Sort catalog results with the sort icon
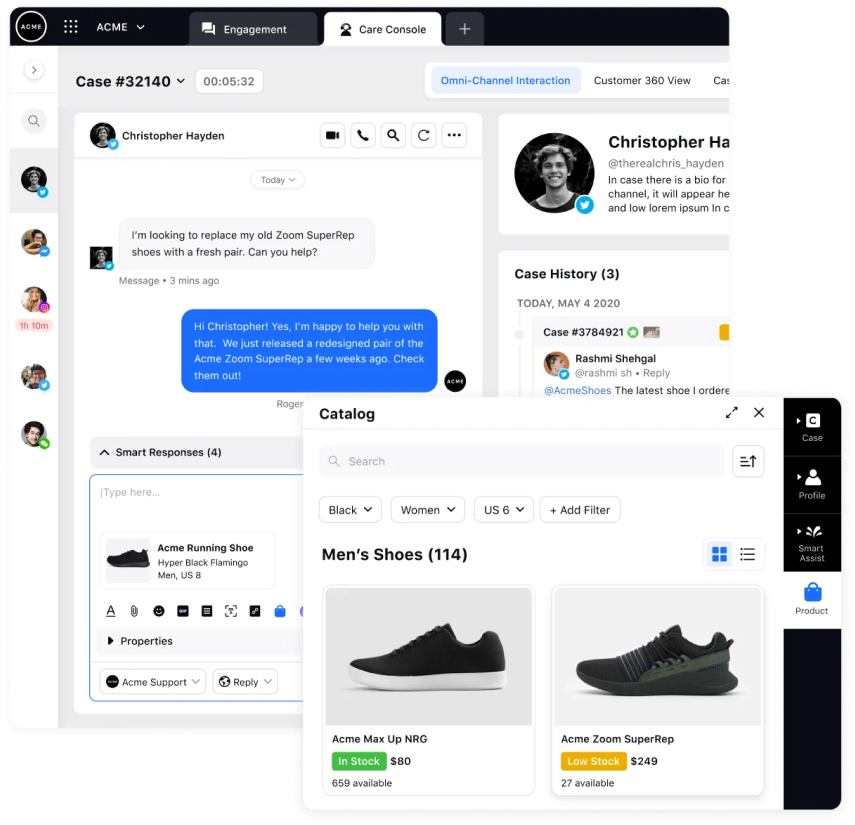Screen dimensions: 855x825 [748, 461]
